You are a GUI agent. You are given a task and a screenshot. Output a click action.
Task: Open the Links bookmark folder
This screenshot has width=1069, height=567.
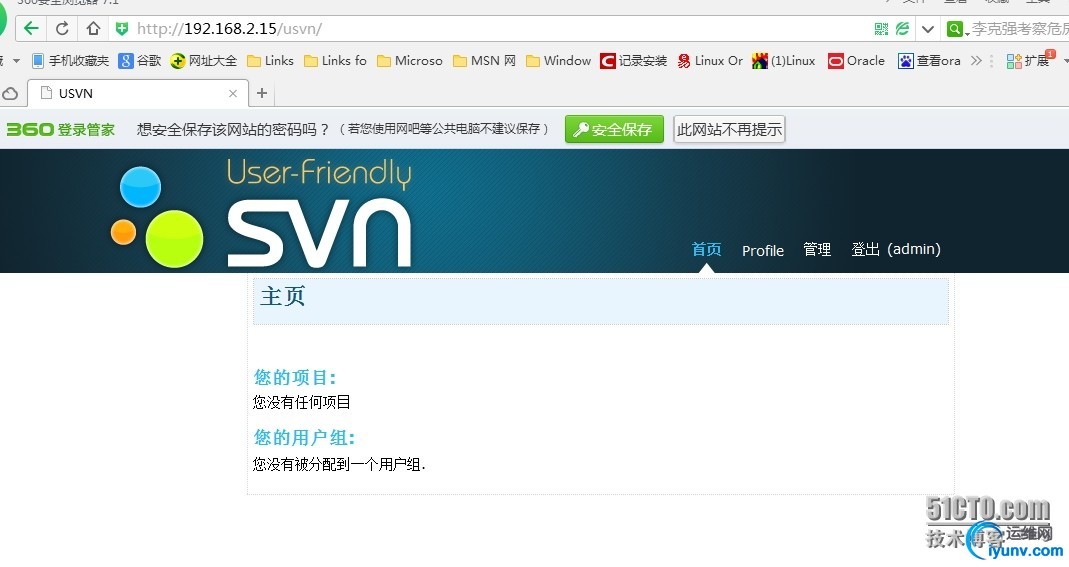point(271,61)
